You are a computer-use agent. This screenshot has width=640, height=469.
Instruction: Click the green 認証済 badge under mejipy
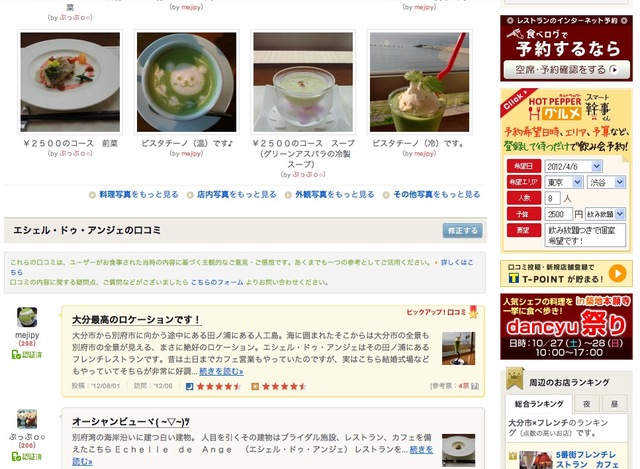(27, 355)
